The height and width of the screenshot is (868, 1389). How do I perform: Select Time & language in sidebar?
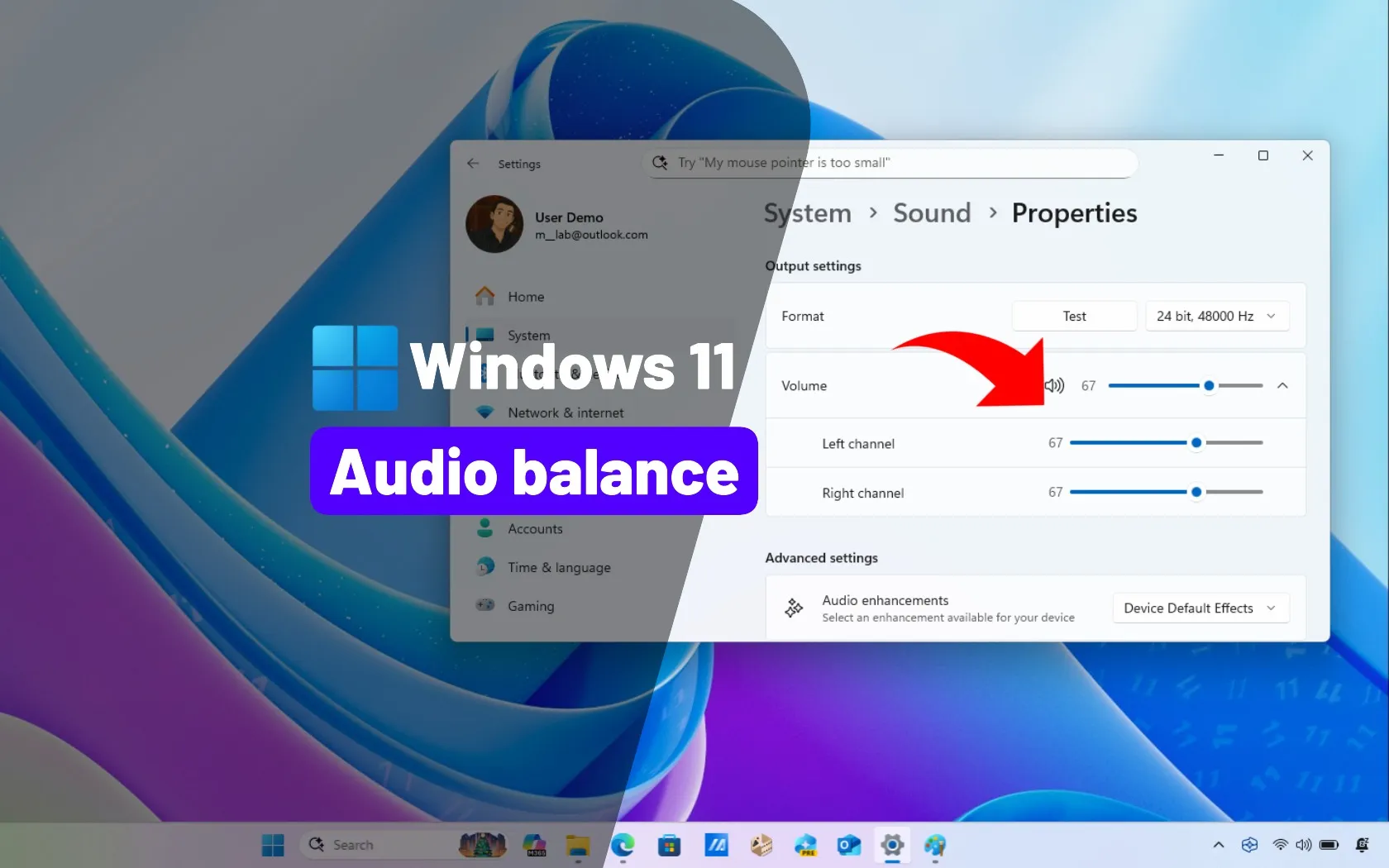coord(559,567)
